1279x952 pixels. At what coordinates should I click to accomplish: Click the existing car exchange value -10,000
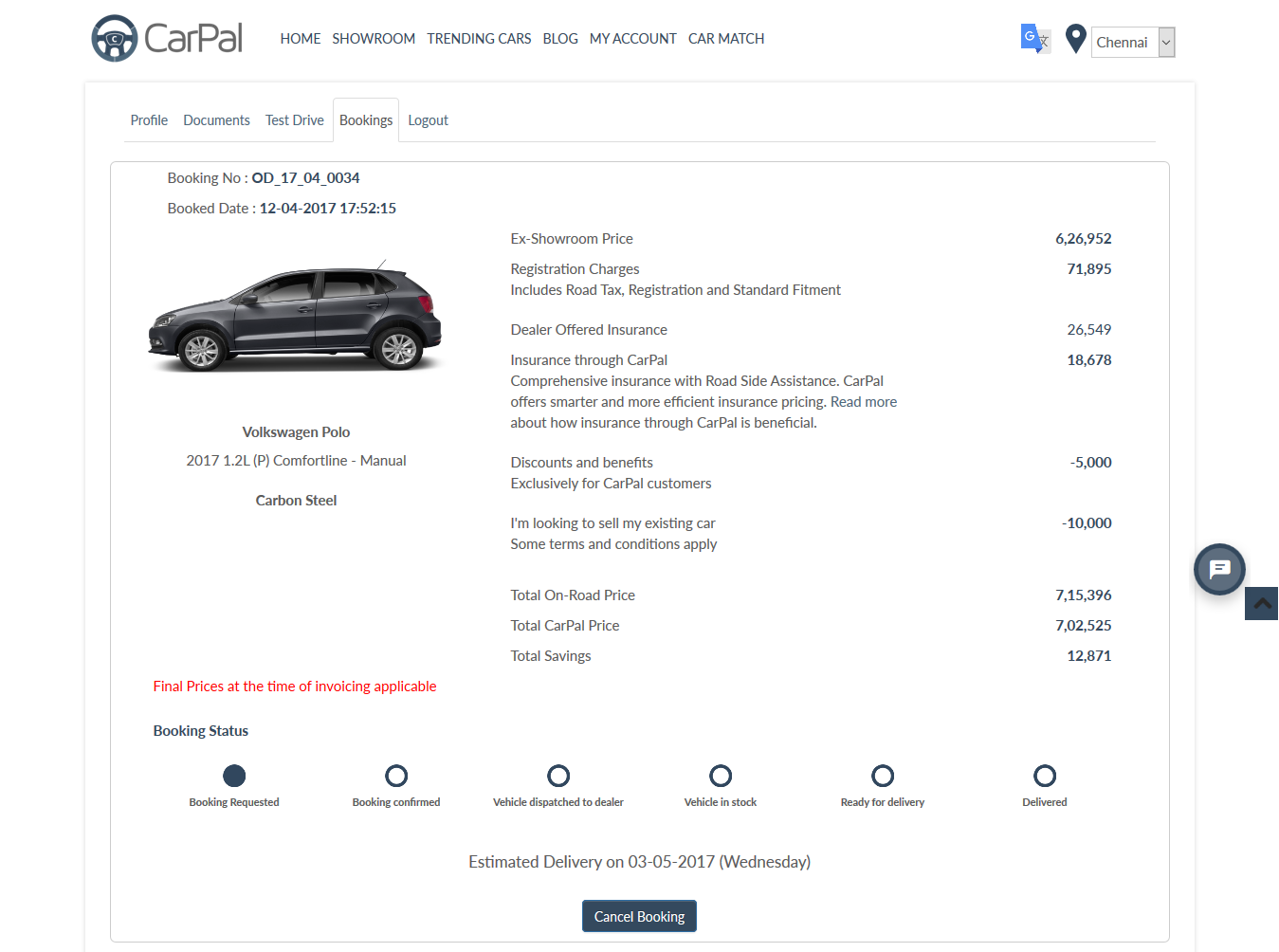(1087, 523)
